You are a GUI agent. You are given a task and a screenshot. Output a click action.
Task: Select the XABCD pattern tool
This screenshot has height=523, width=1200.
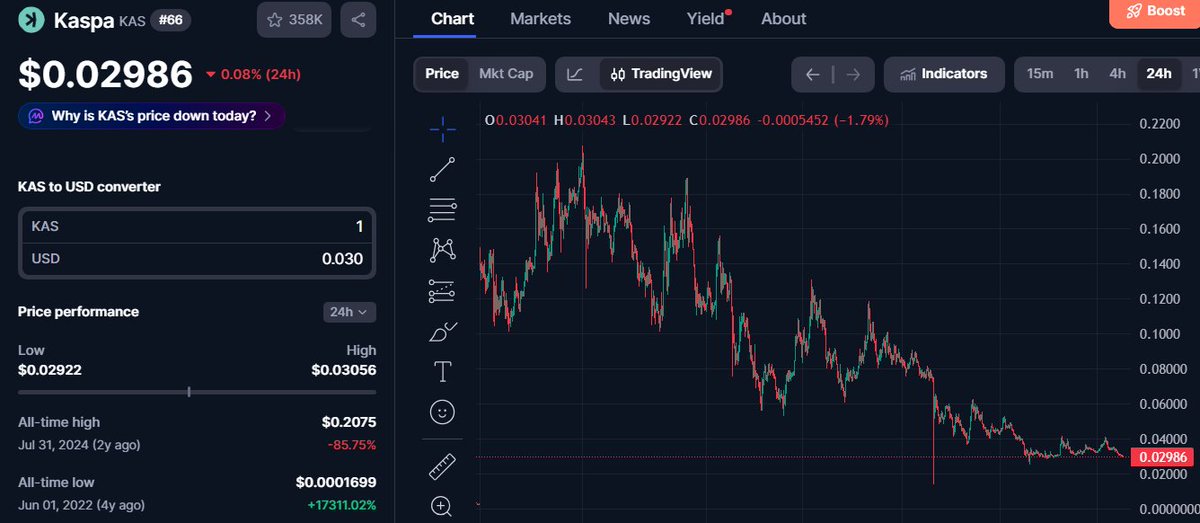pyautogui.click(x=443, y=250)
